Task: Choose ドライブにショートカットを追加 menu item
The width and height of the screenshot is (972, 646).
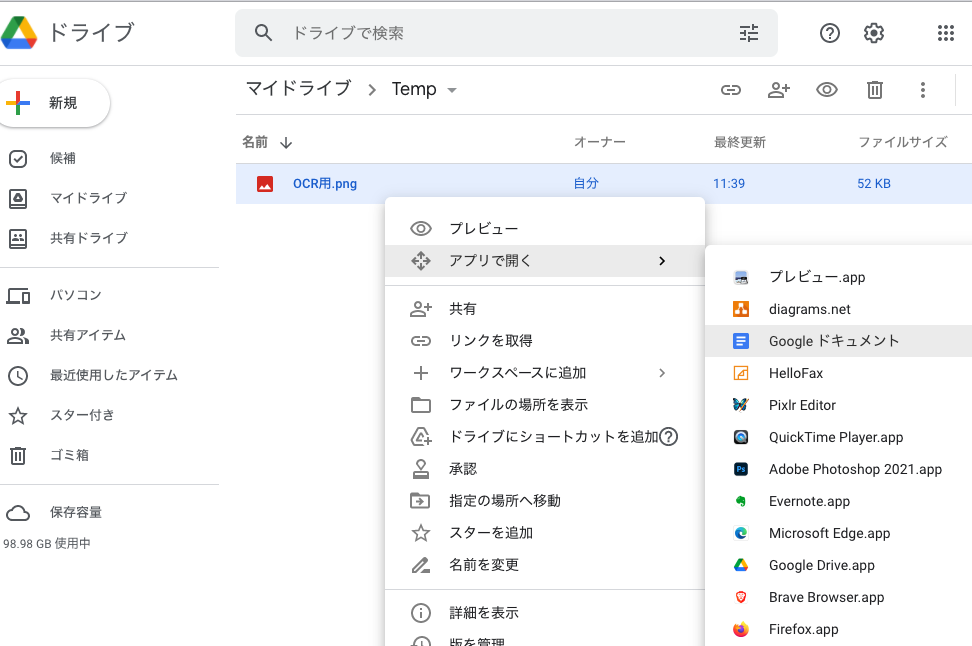Action: pos(545,437)
